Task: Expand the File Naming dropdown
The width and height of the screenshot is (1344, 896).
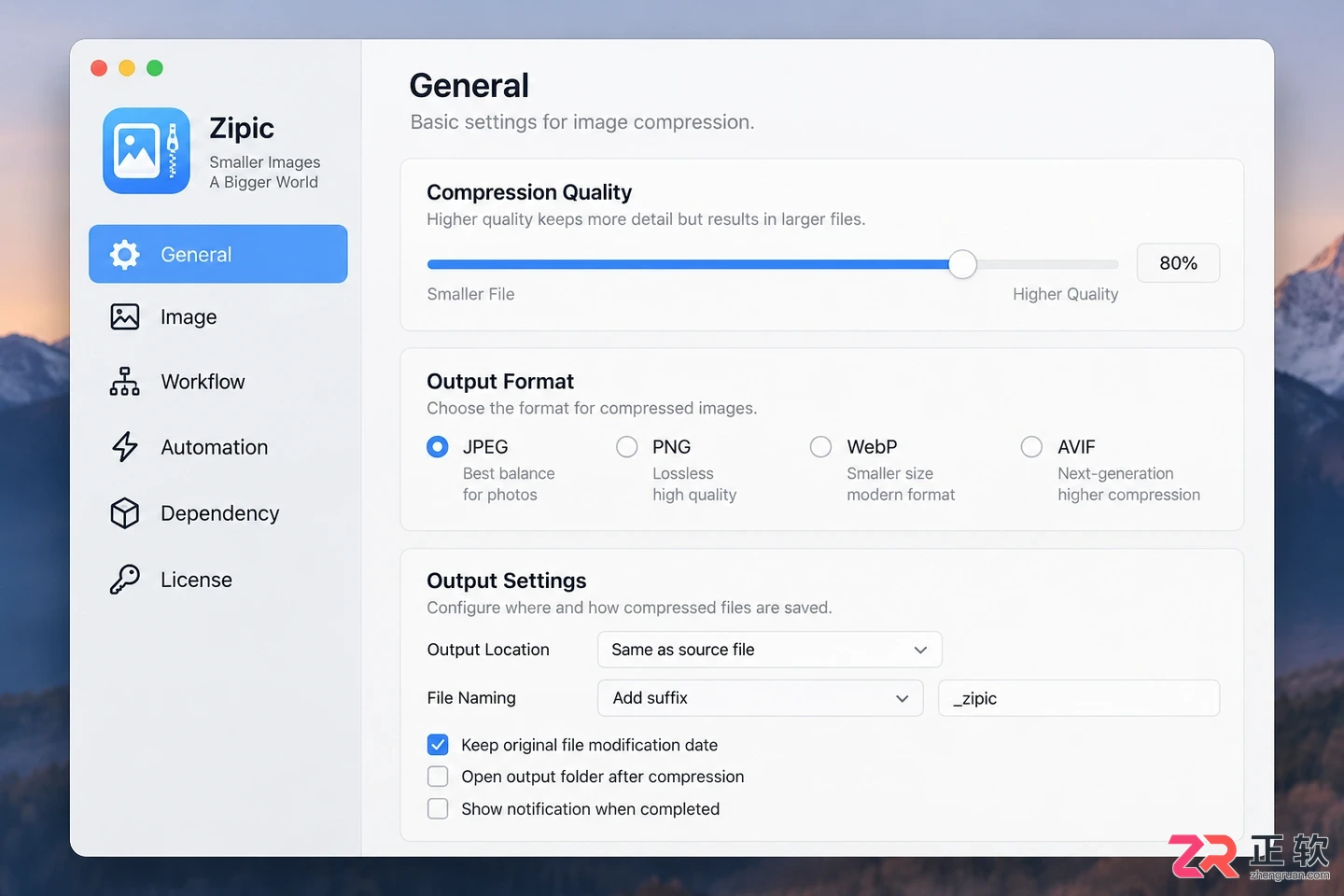Action: tap(761, 698)
